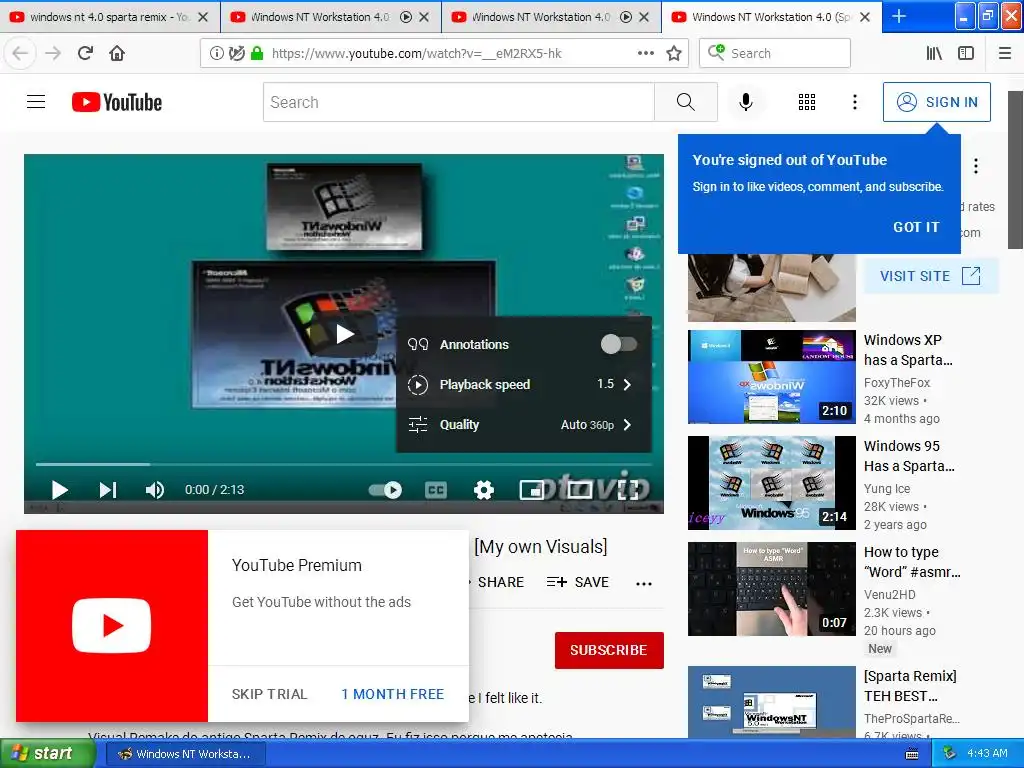Seek on the video progress bar
The width and height of the screenshot is (1024, 768).
344,464
